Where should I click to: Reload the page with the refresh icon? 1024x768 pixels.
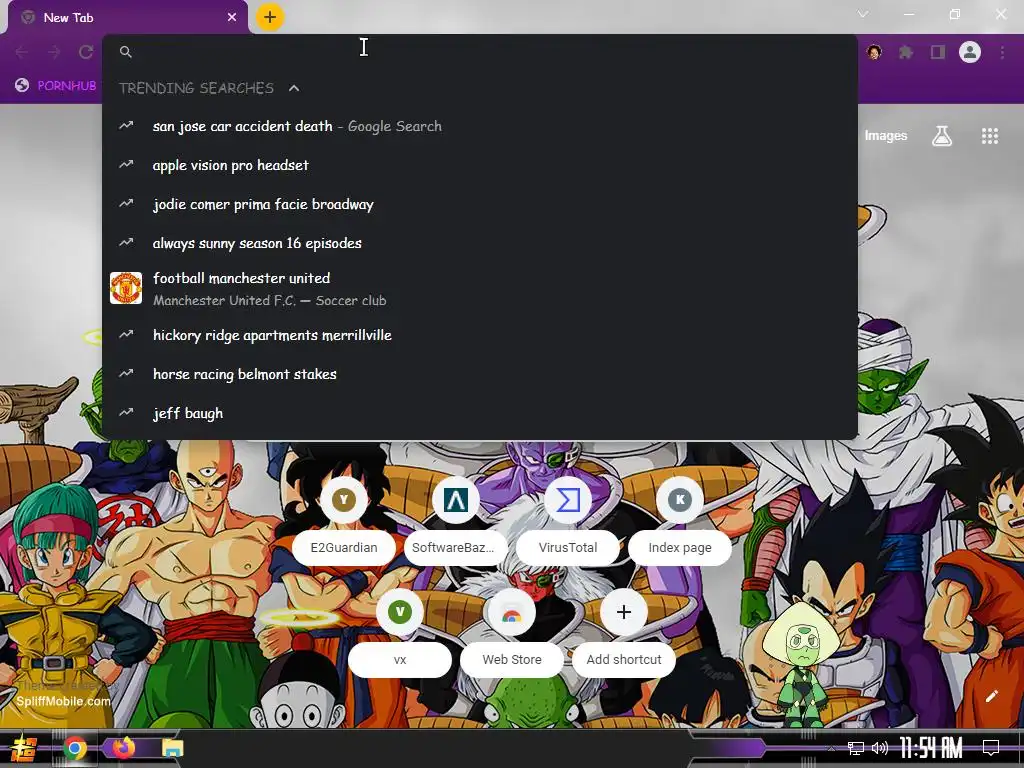point(86,52)
